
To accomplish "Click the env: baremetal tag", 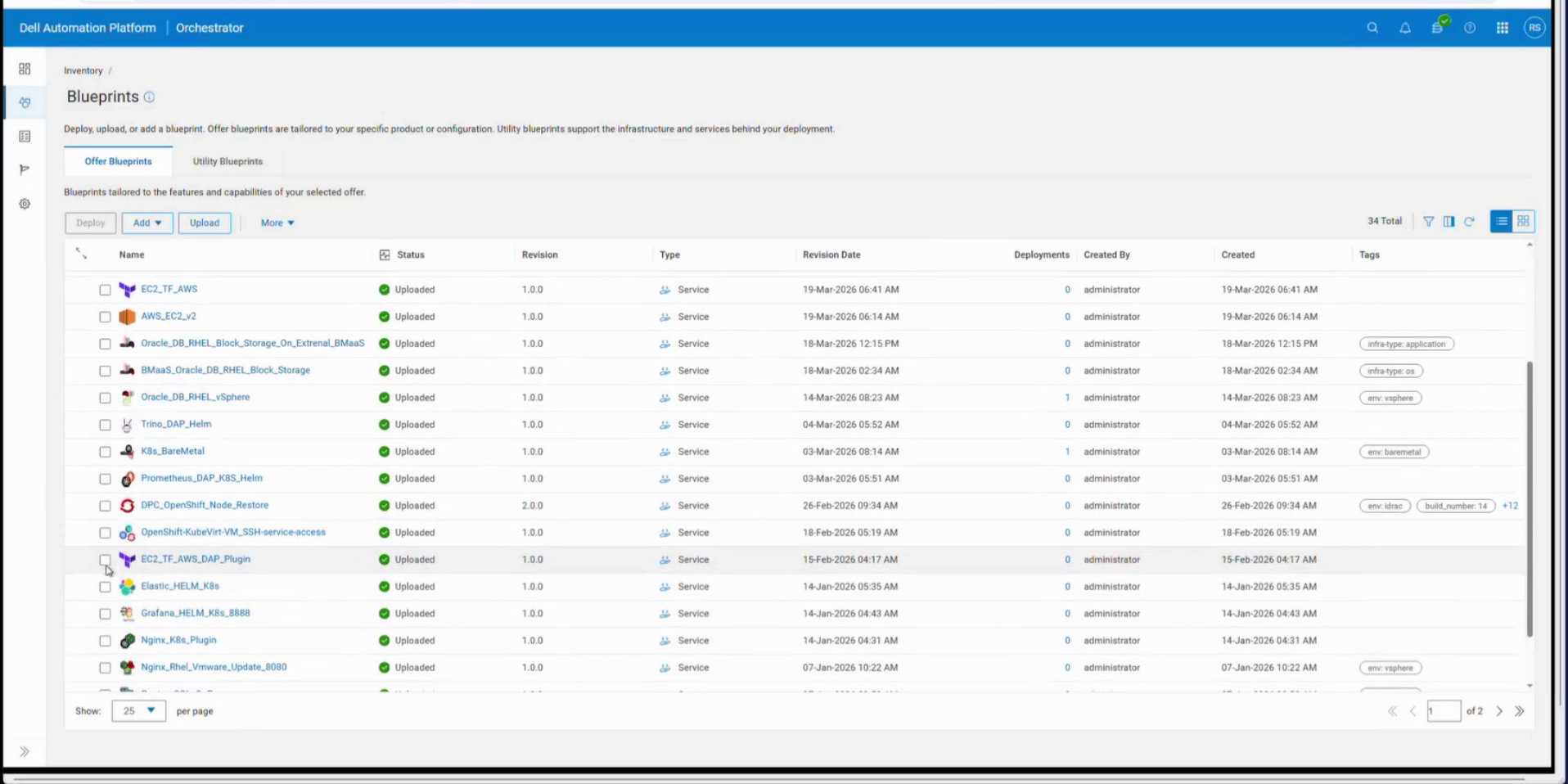I will pos(1394,452).
